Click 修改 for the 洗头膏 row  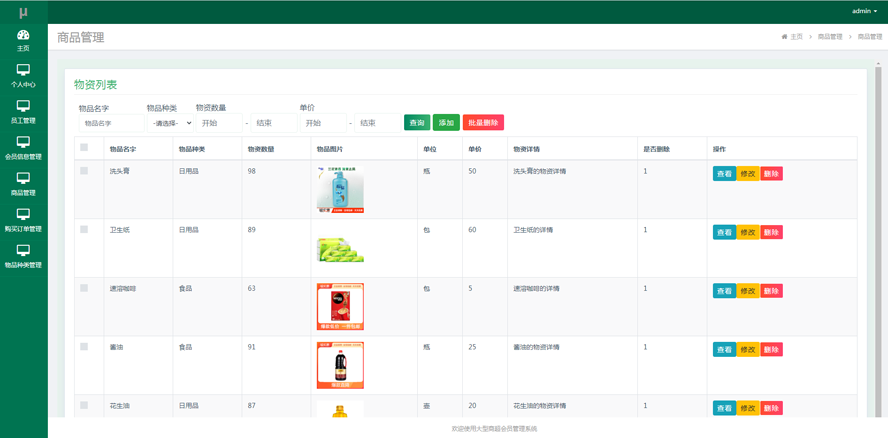[748, 174]
